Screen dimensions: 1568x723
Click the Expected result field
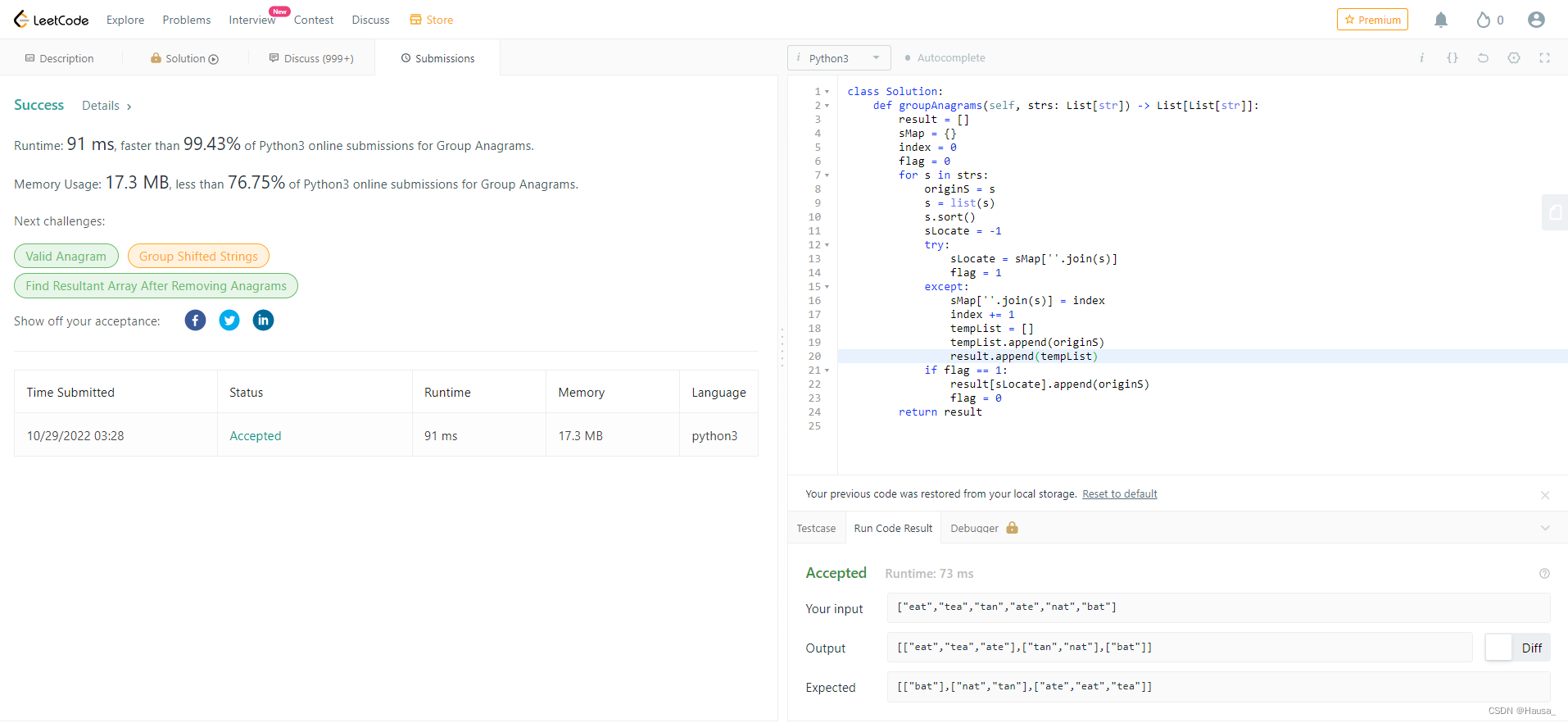(1218, 687)
